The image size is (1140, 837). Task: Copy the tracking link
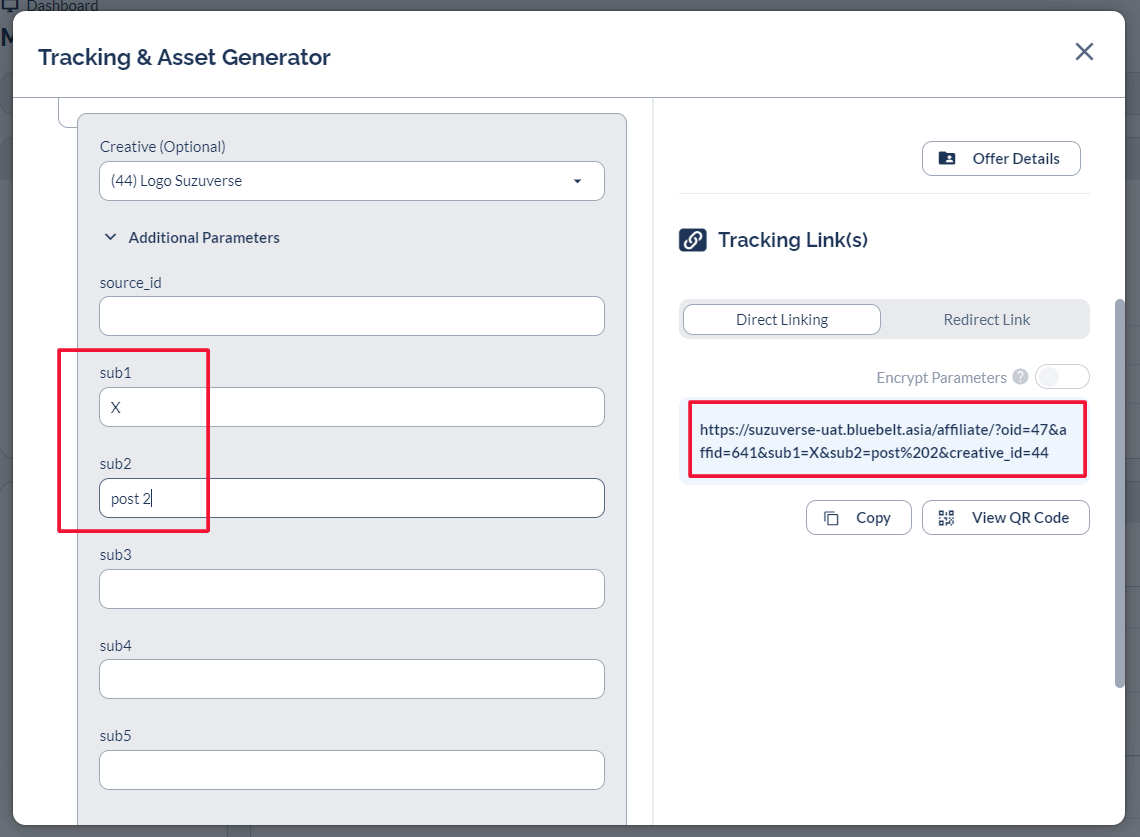(x=858, y=518)
